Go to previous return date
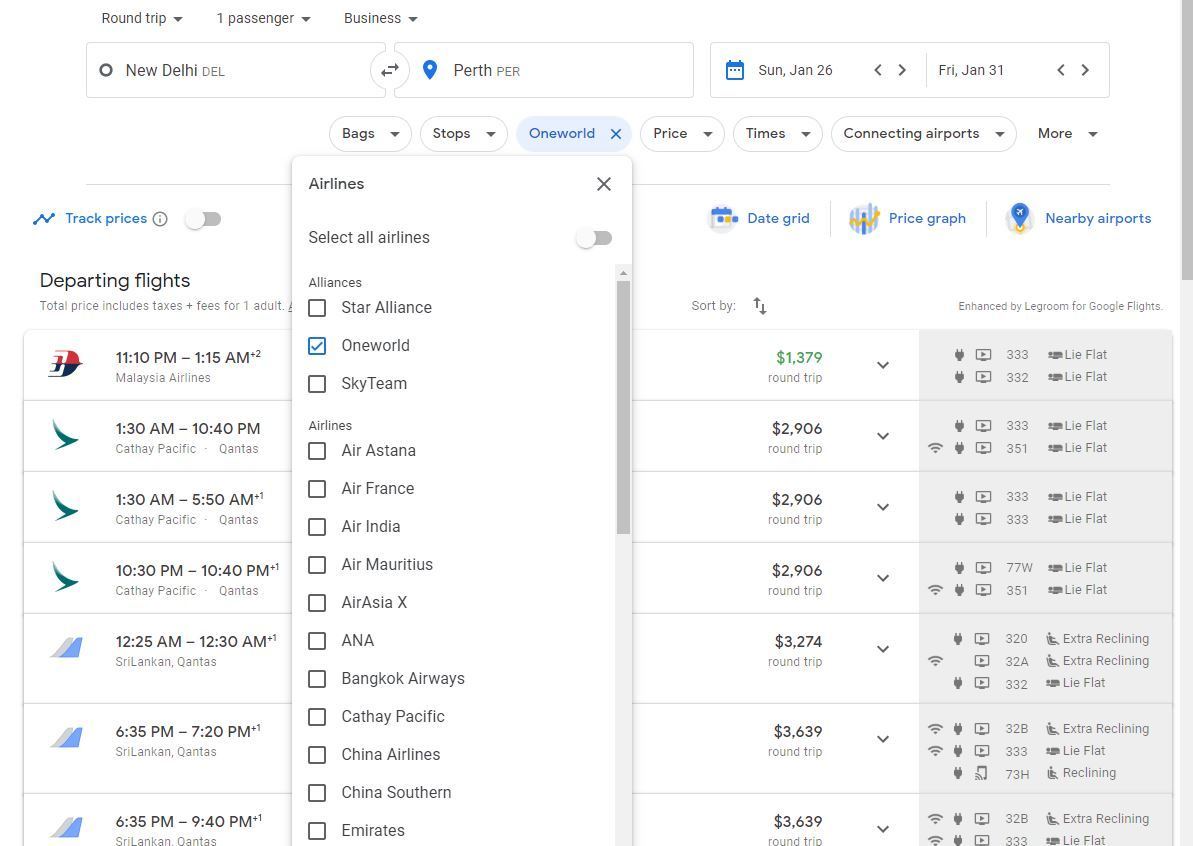The height and width of the screenshot is (846, 1193). 1061,70
